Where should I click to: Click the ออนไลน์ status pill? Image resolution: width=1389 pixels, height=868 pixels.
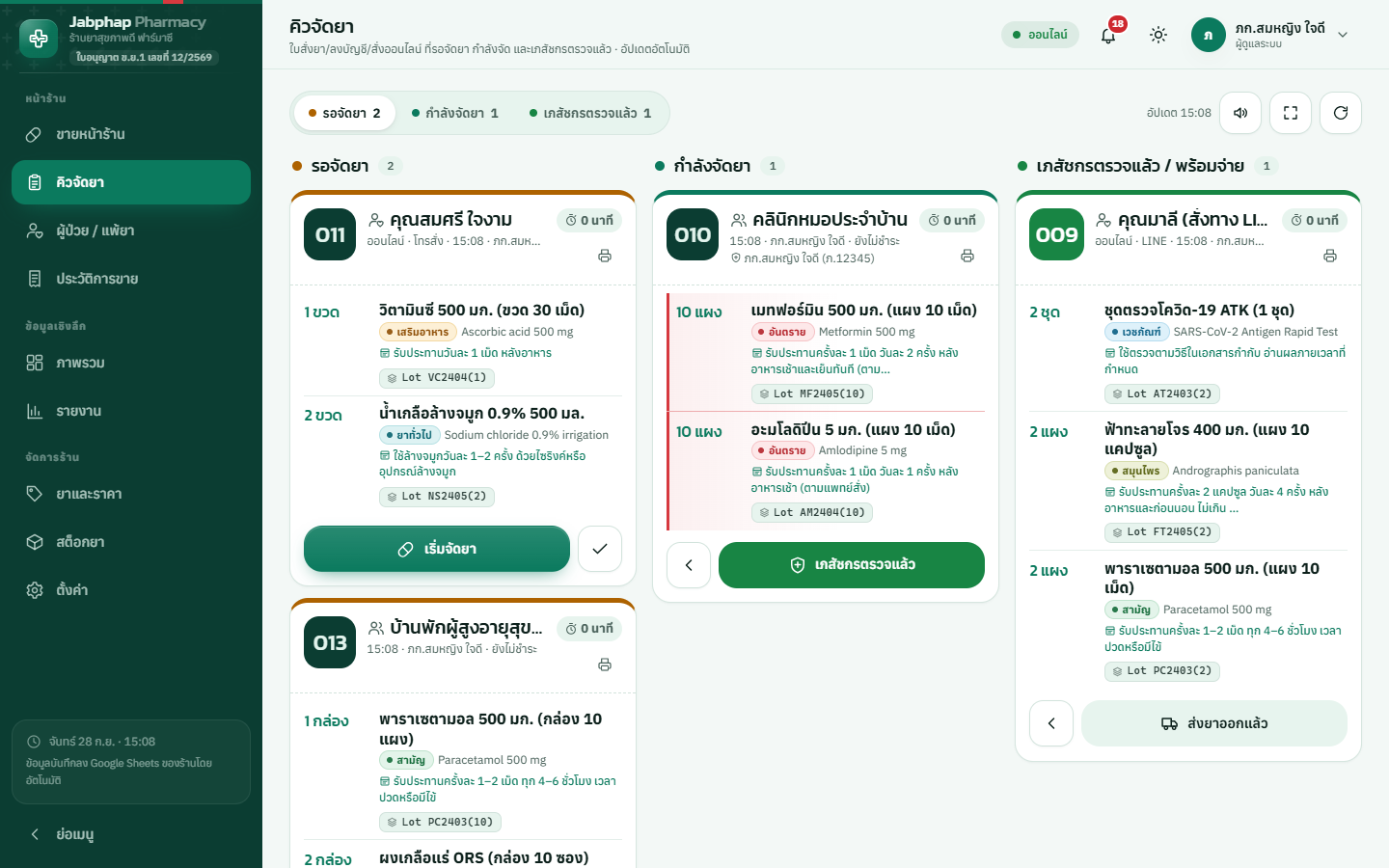(1040, 35)
